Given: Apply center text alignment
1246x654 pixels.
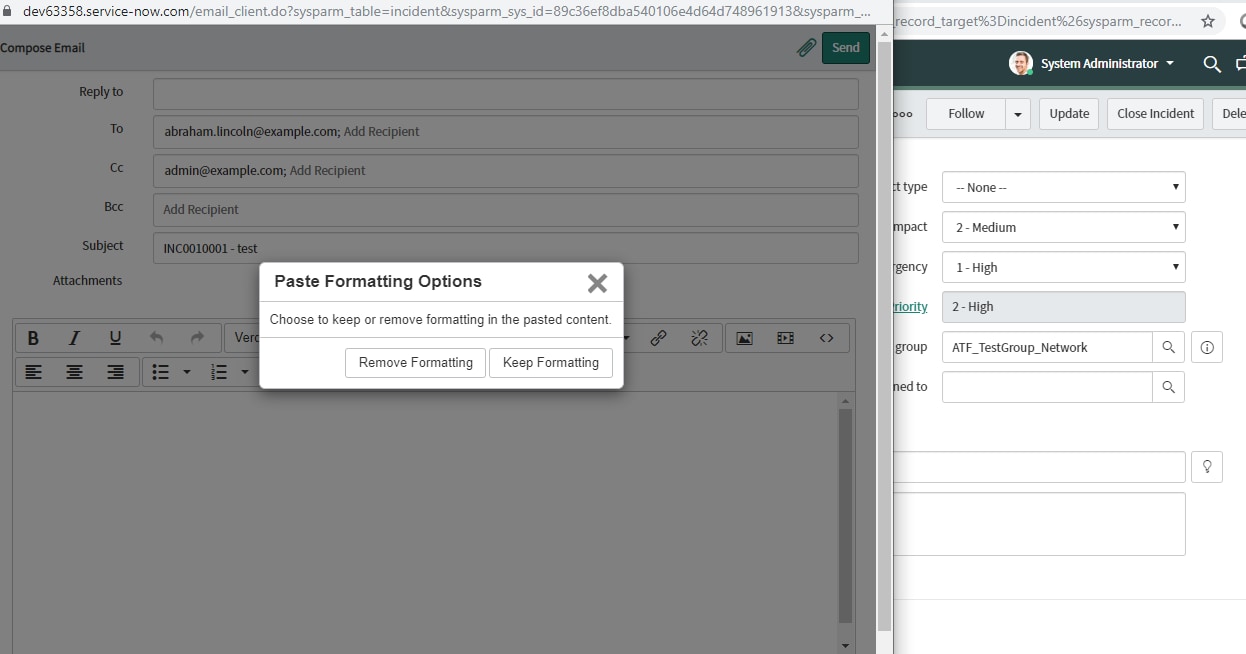Looking at the screenshot, I should (x=74, y=371).
